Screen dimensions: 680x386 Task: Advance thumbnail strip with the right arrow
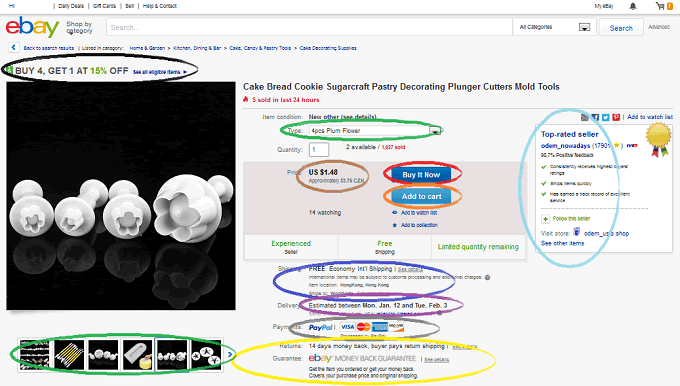pyautogui.click(x=230, y=355)
